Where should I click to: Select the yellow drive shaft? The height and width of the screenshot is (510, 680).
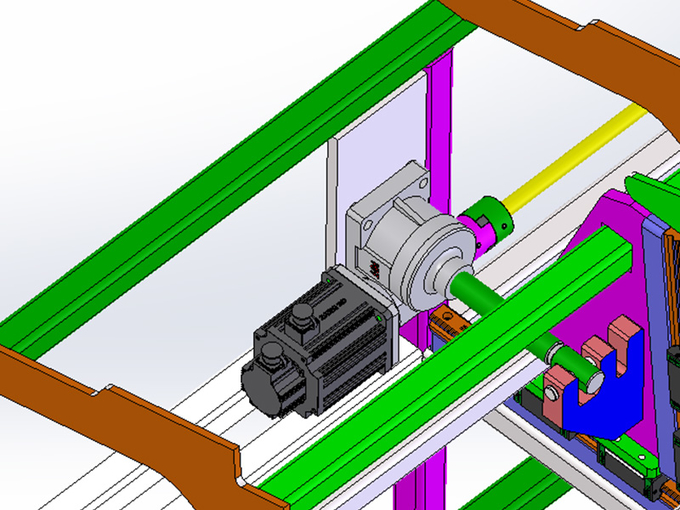(x=577, y=158)
